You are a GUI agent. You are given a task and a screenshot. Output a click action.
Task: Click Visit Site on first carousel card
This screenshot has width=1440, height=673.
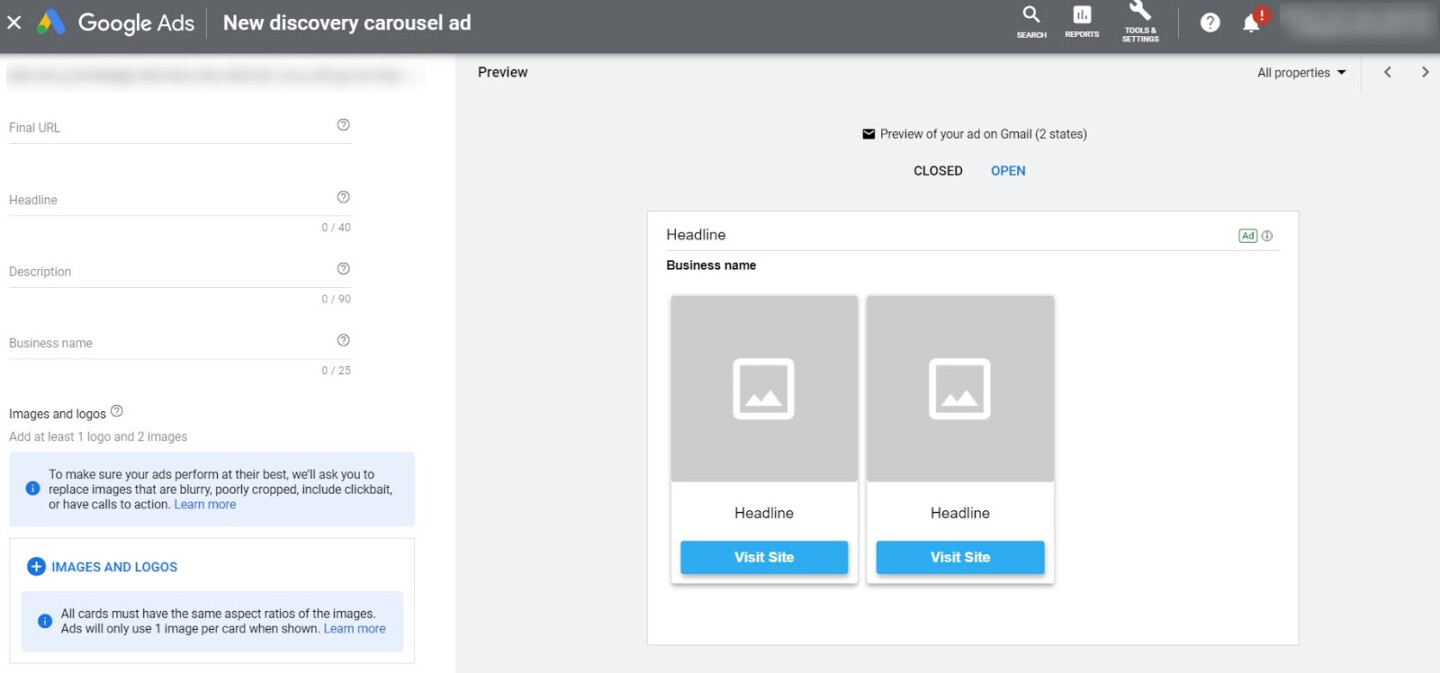pyautogui.click(x=764, y=557)
